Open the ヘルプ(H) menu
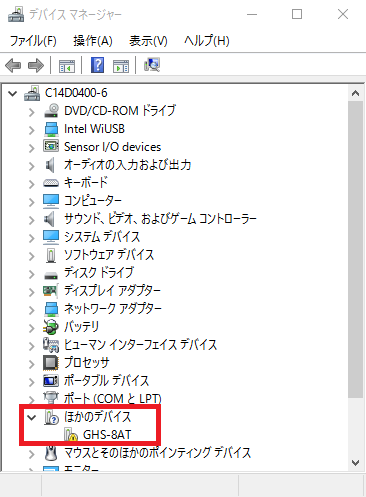This screenshot has height=497, width=366. click(207, 41)
